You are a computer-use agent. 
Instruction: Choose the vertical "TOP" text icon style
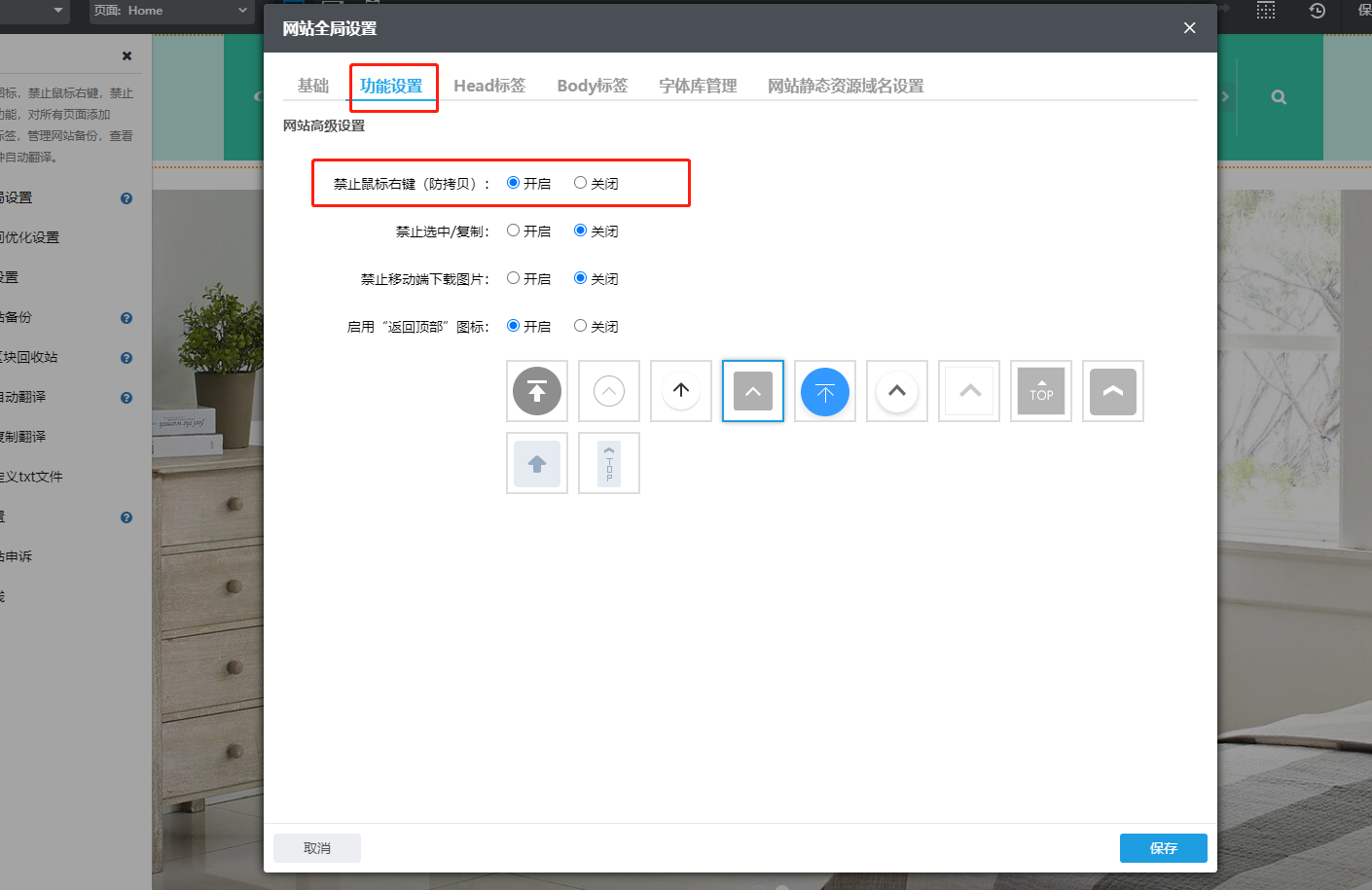[x=608, y=463]
